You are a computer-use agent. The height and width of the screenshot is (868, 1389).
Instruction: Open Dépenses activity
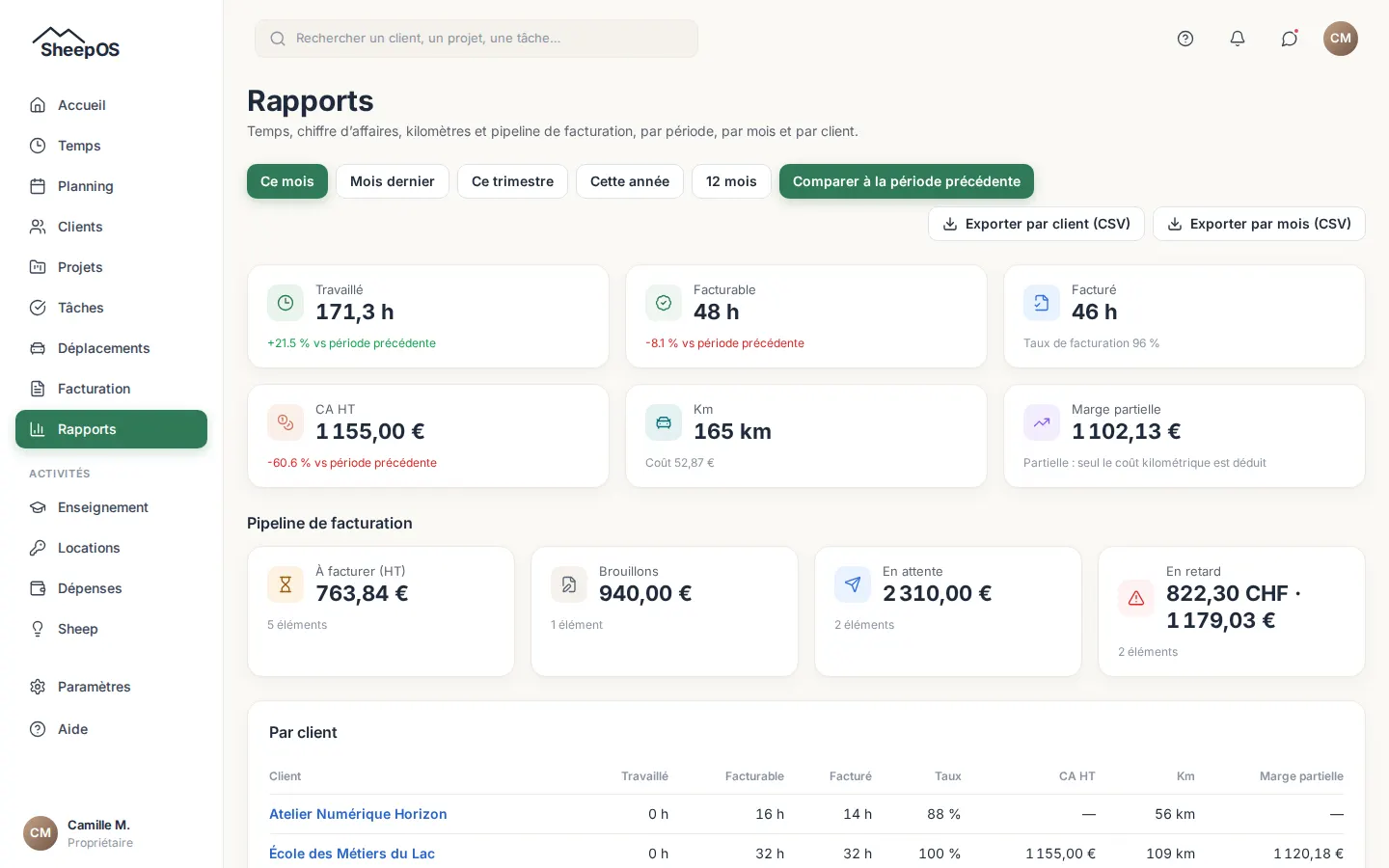(x=111, y=588)
